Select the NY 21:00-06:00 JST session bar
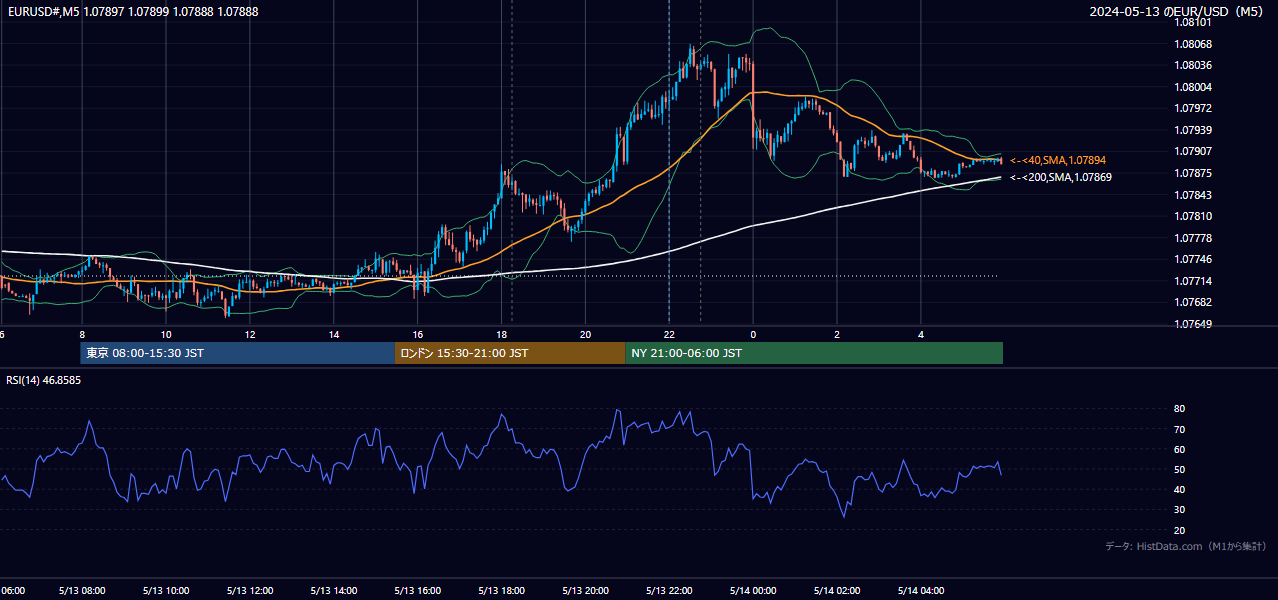1278x600 pixels. [x=814, y=353]
